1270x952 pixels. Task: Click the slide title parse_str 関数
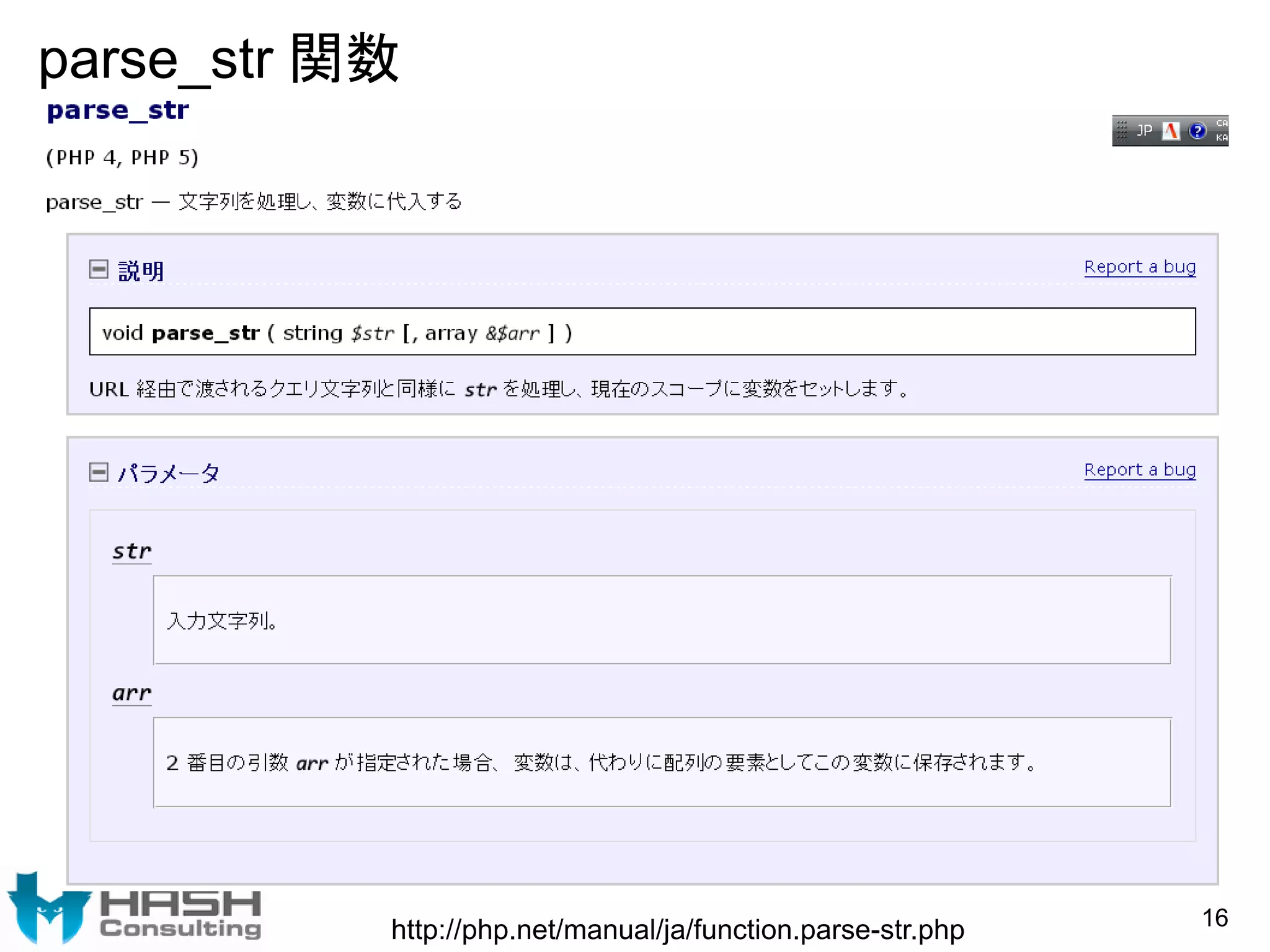click(218, 59)
